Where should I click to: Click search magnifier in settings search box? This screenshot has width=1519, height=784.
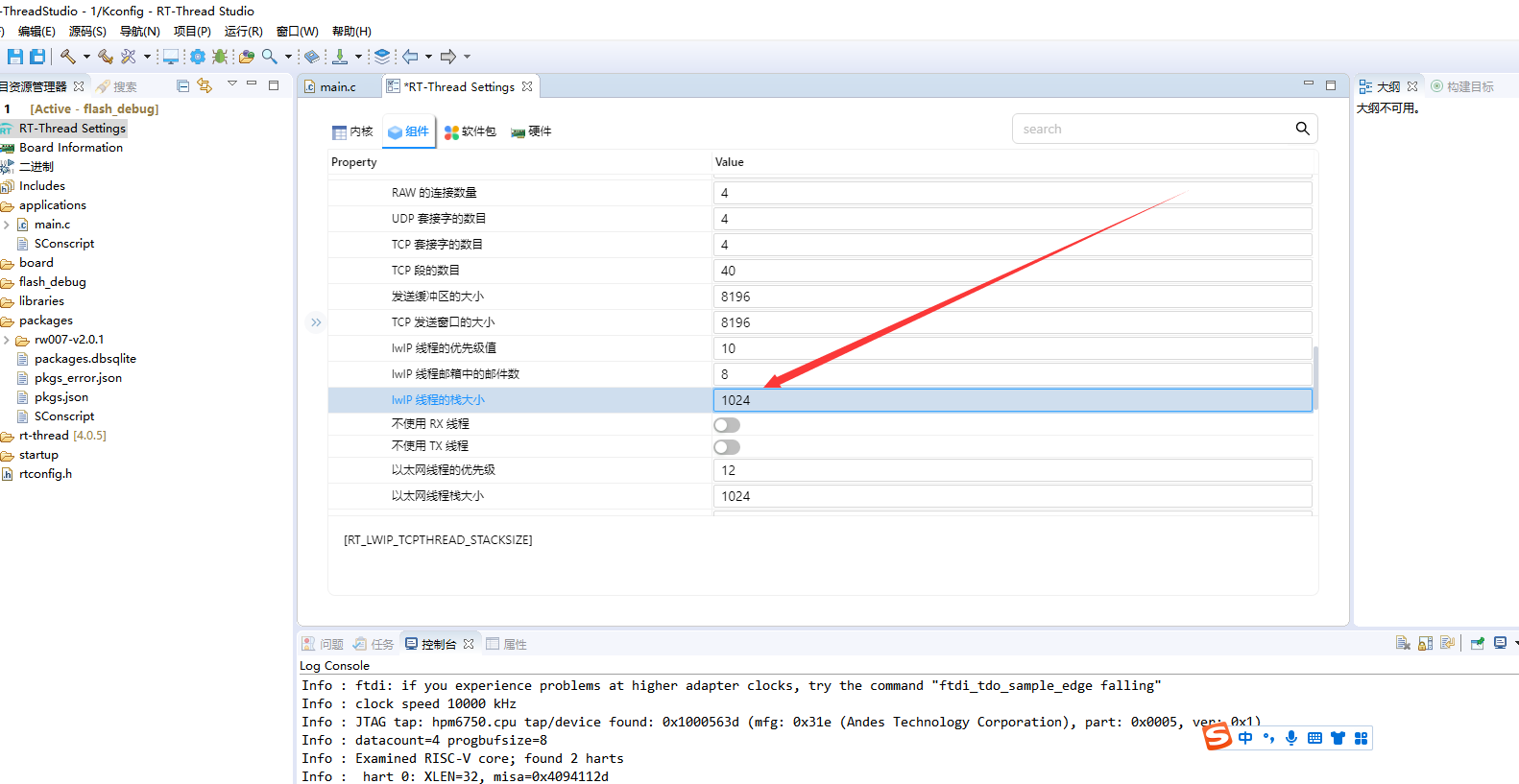coord(1302,129)
